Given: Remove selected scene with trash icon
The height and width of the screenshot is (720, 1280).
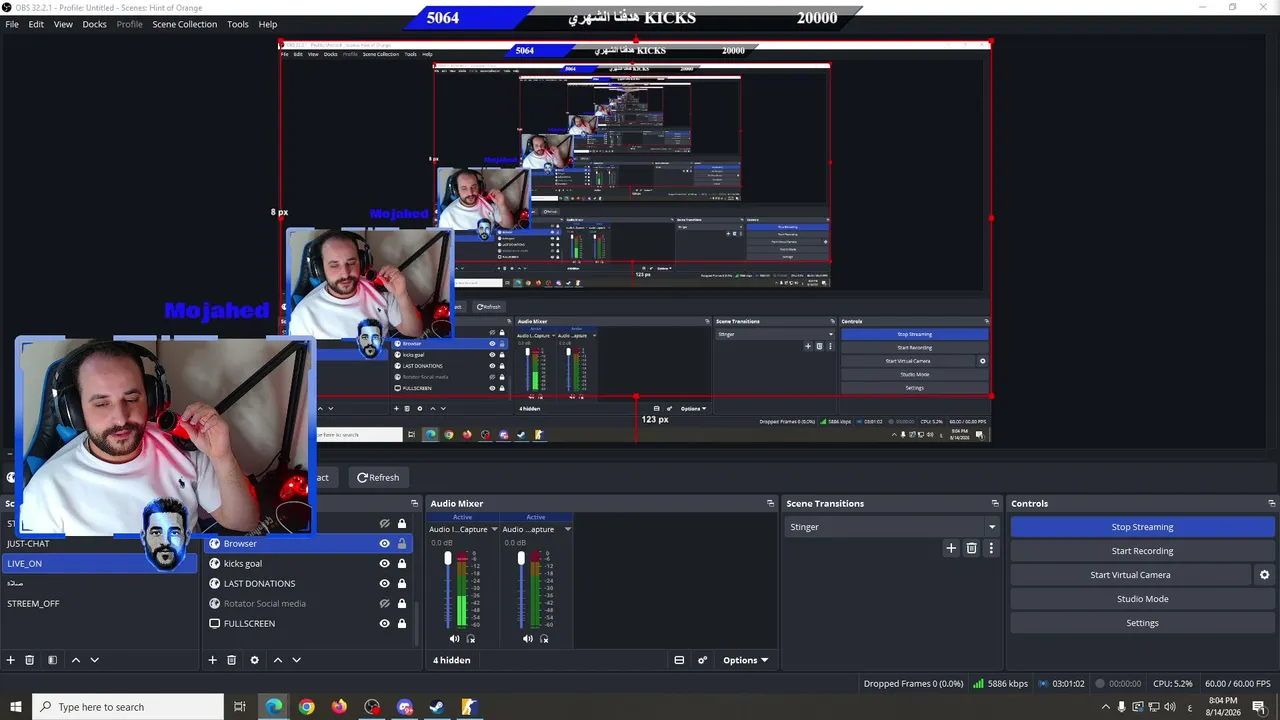Looking at the screenshot, I should coord(30,660).
